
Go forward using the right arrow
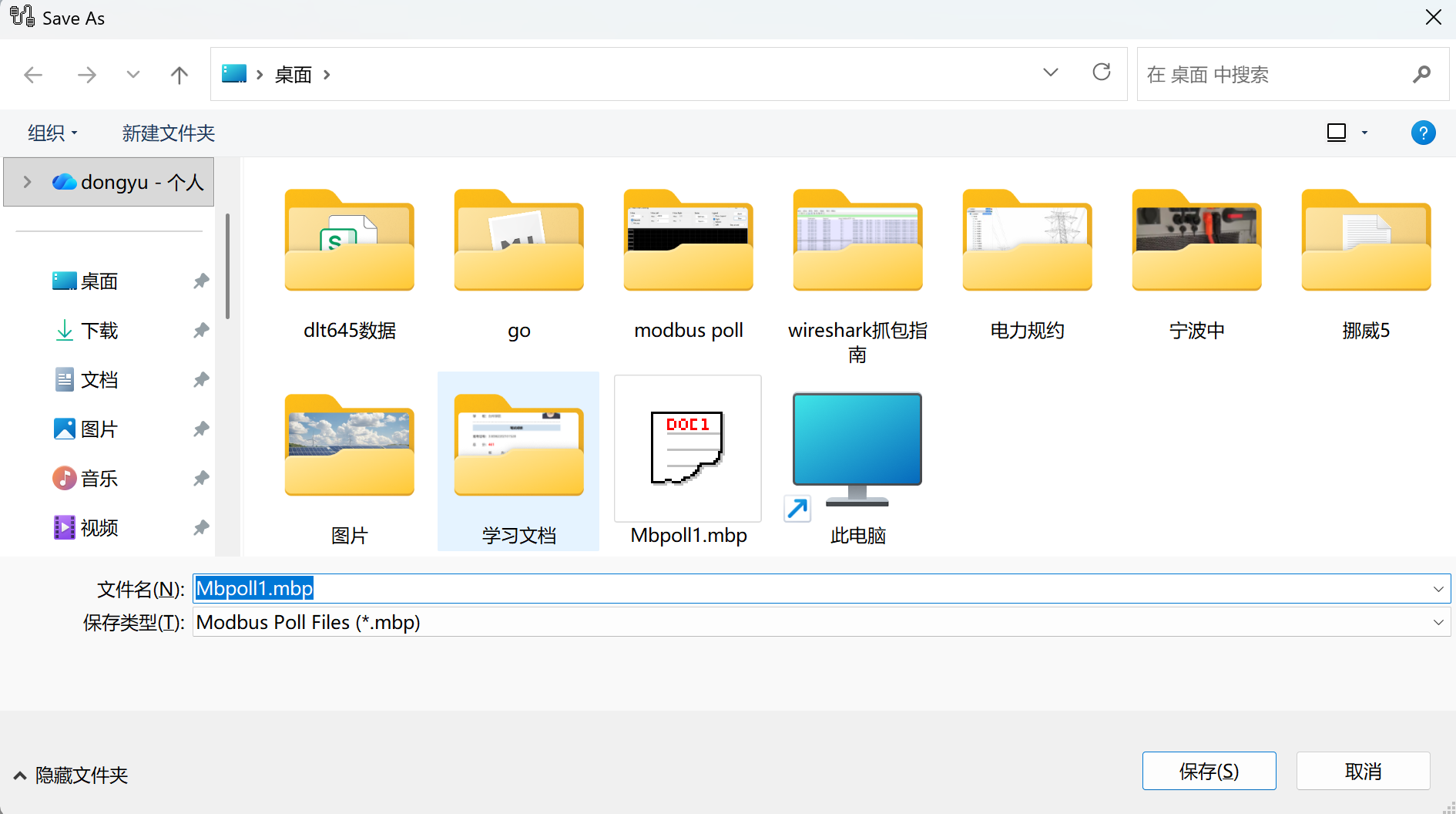tap(87, 75)
